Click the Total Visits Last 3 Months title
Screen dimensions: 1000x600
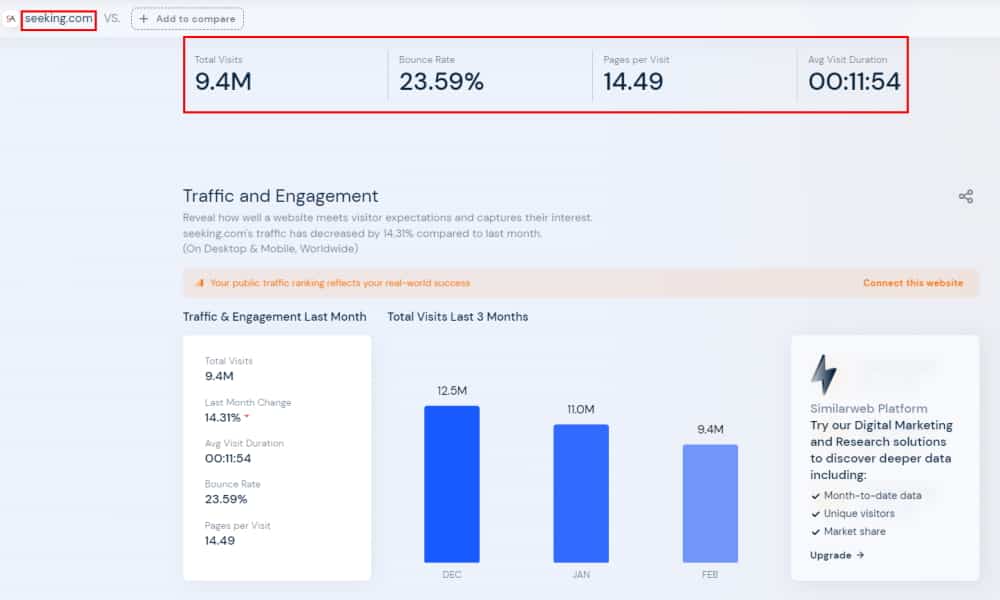click(457, 317)
